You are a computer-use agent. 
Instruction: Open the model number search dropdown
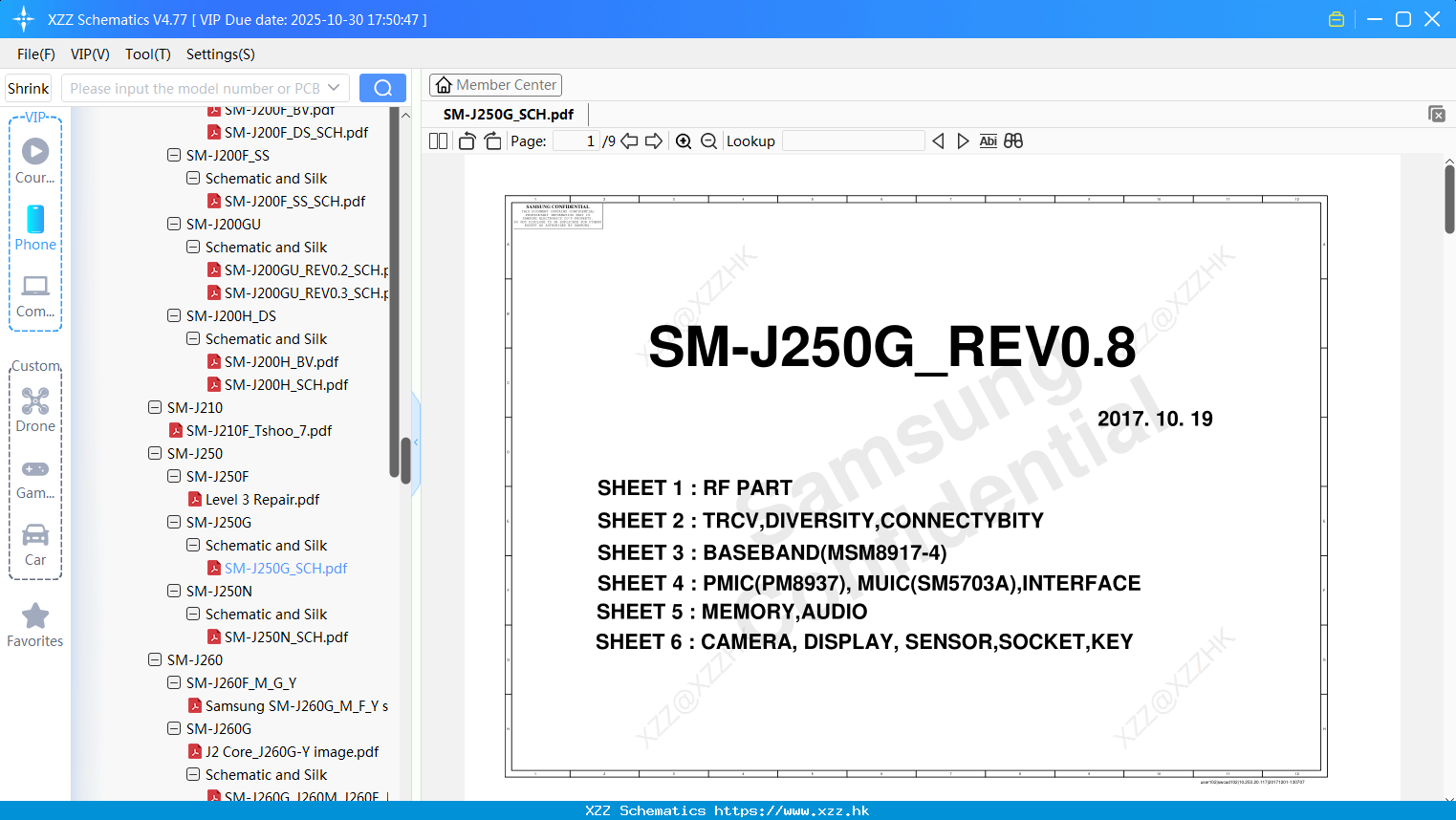click(336, 87)
